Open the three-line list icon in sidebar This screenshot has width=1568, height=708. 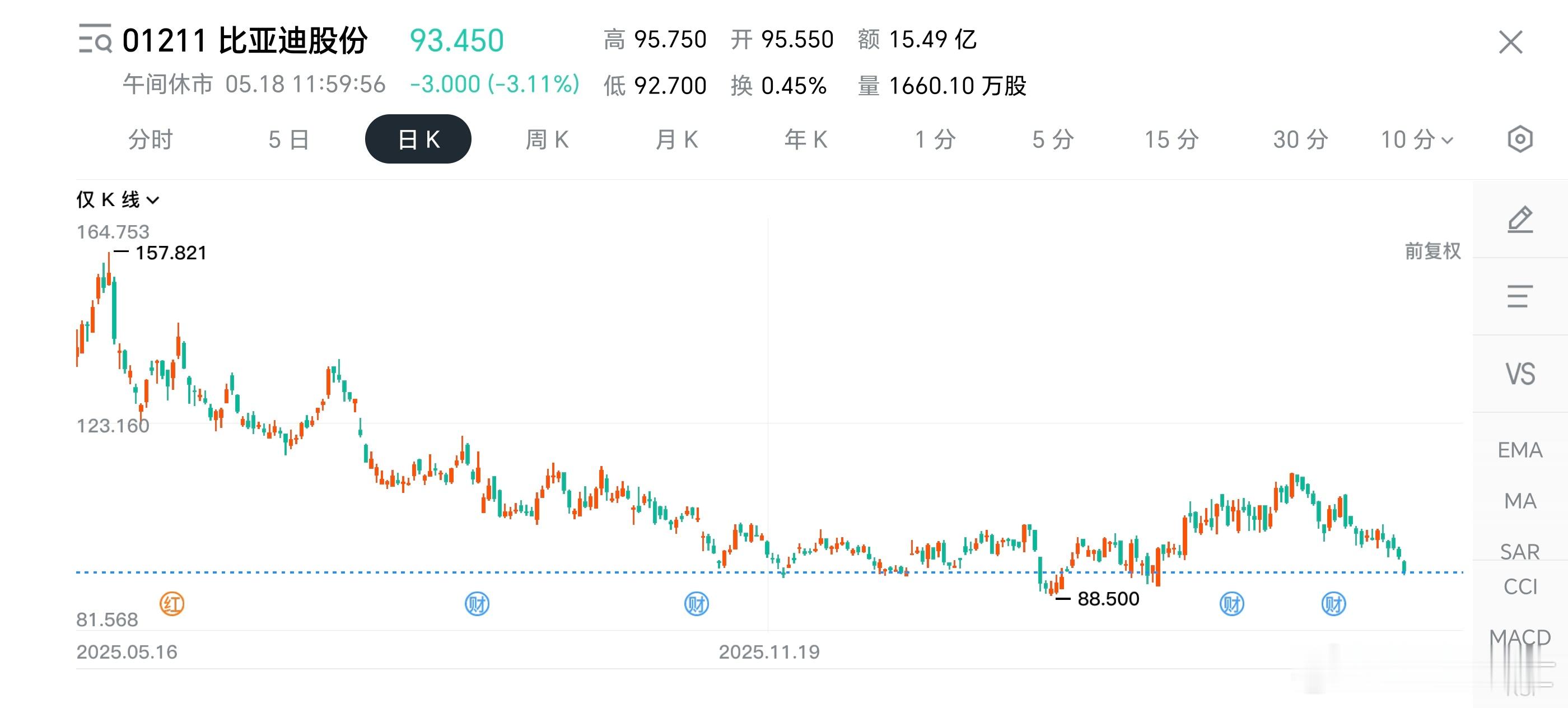tap(1519, 296)
